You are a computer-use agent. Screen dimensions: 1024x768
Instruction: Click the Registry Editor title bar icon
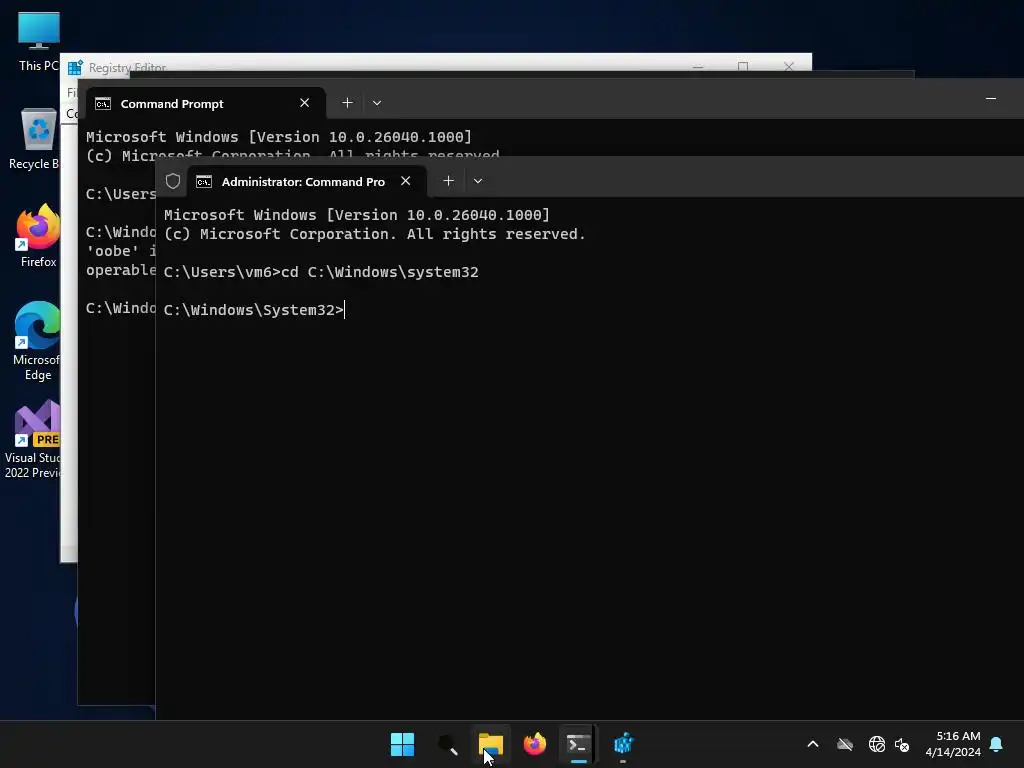(x=75, y=67)
